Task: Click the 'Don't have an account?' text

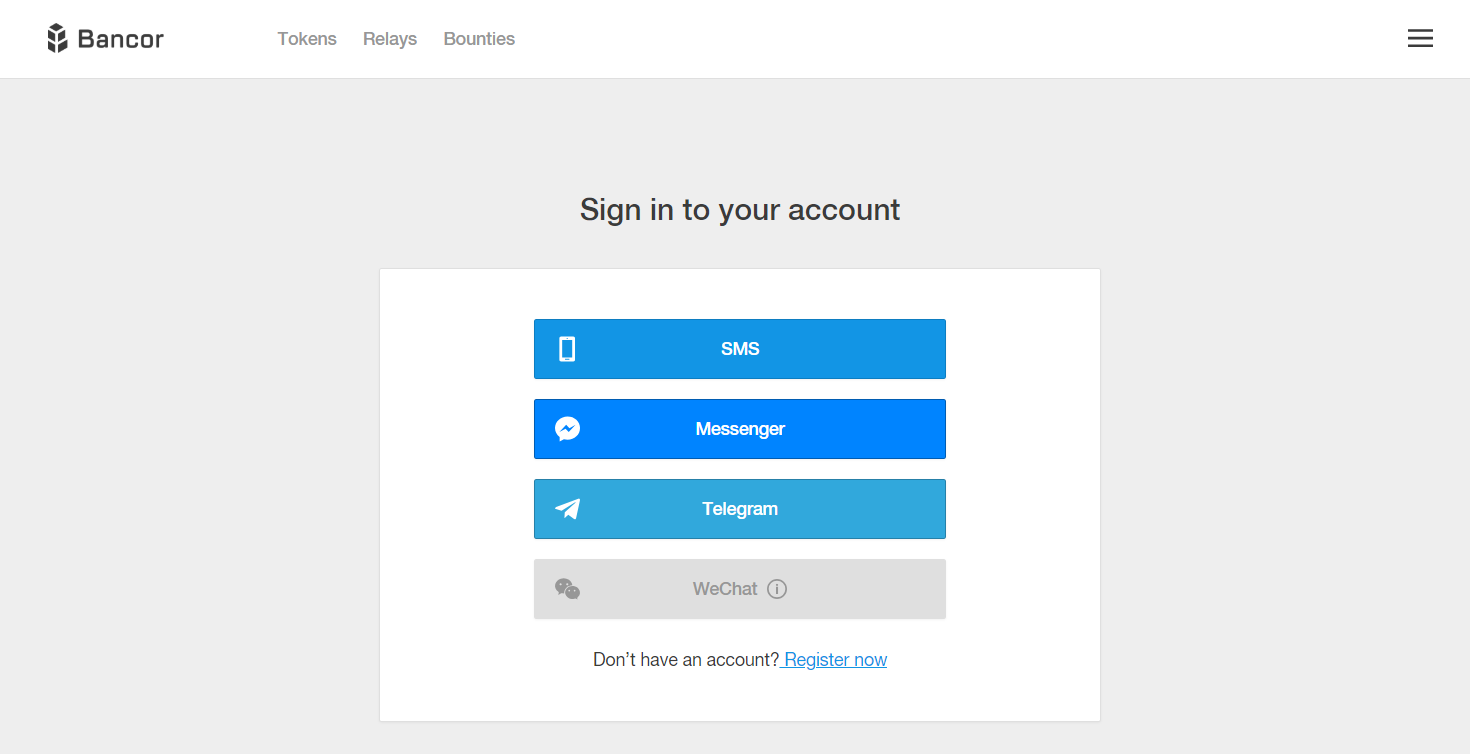Action: pos(686,660)
